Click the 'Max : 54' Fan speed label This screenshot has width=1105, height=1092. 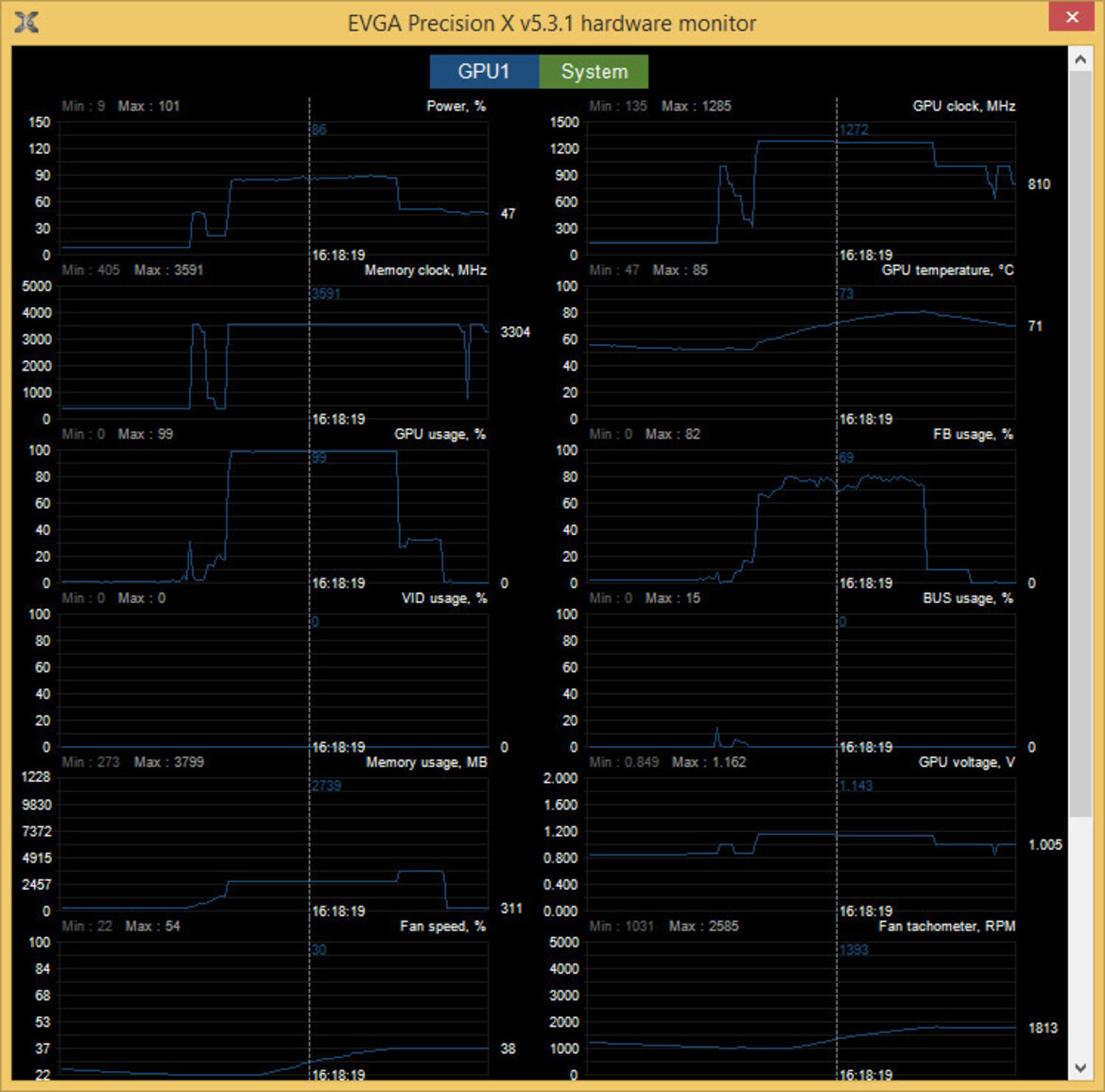(x=153, y=927)
